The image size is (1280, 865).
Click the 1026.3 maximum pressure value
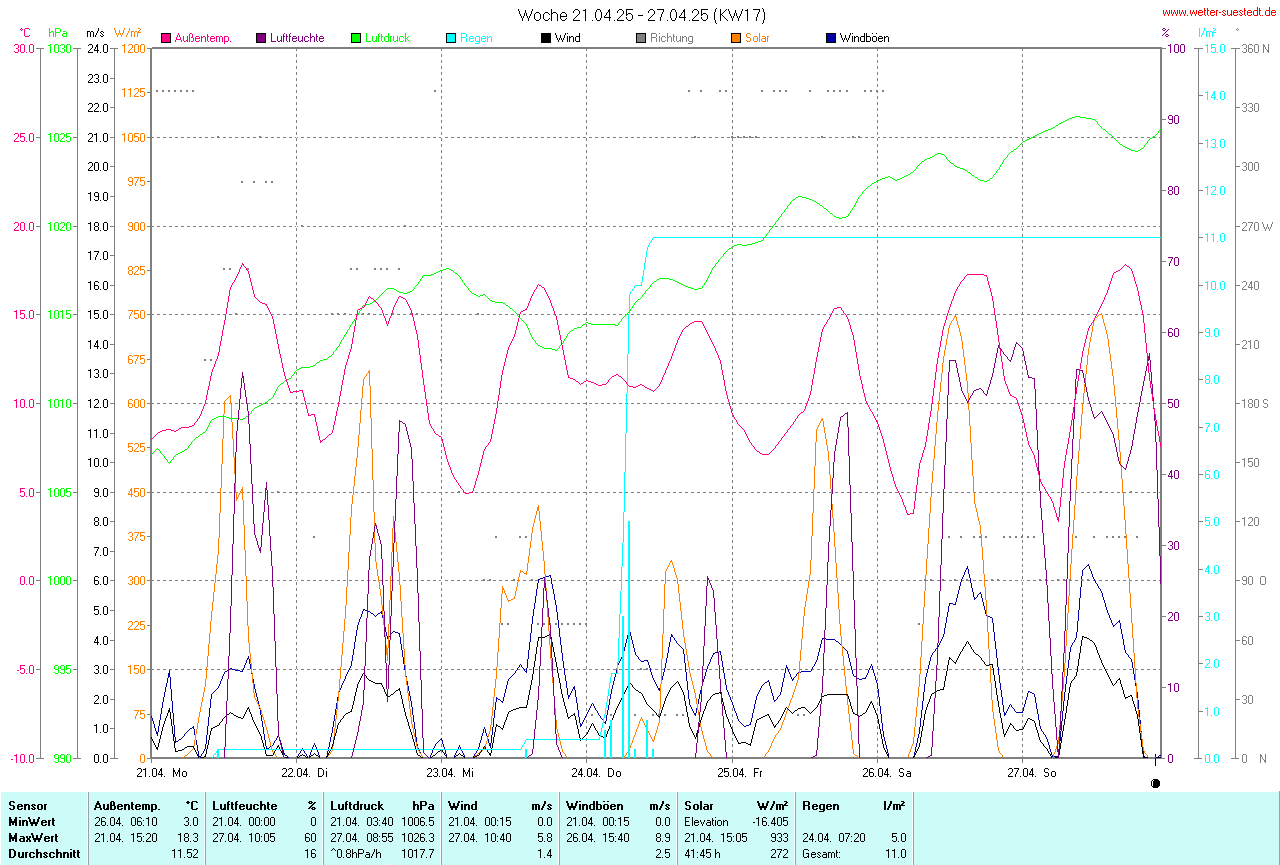point(418,838)
